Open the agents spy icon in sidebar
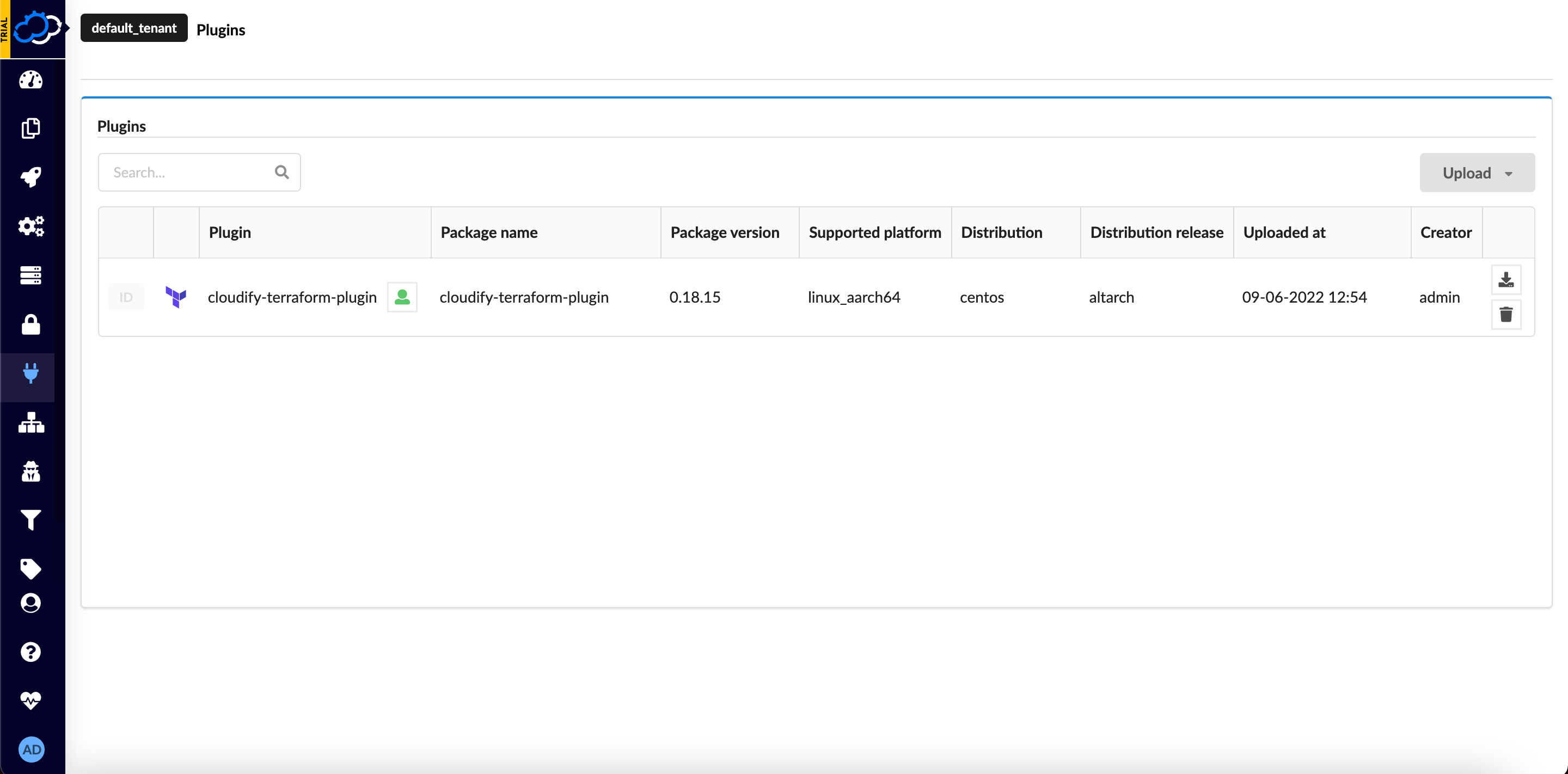The image size is (1568, 774). 30,471
